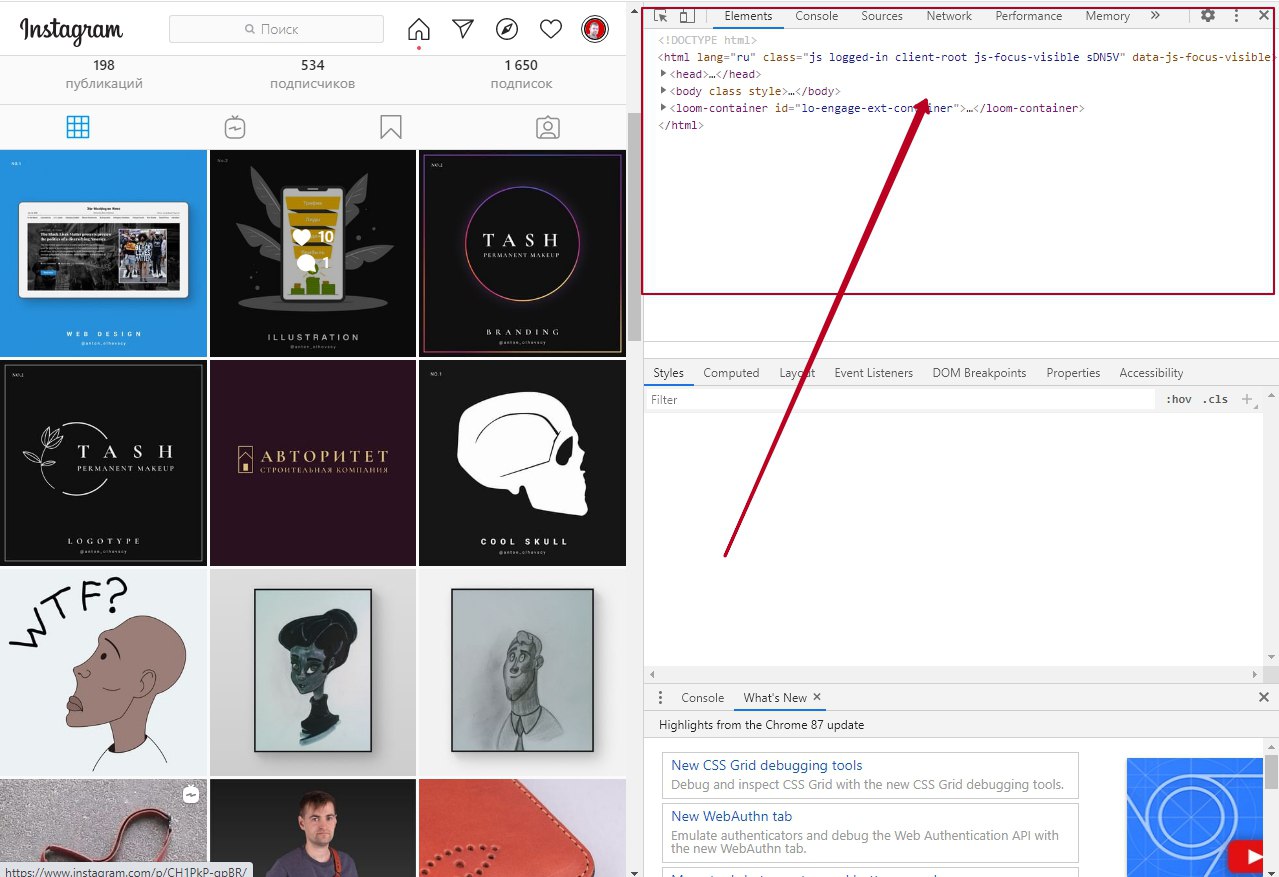Screen dimensions: 1279x877
Task: Open the Explore compass icon
Action: pyautogui.click(x=507, y=29)
